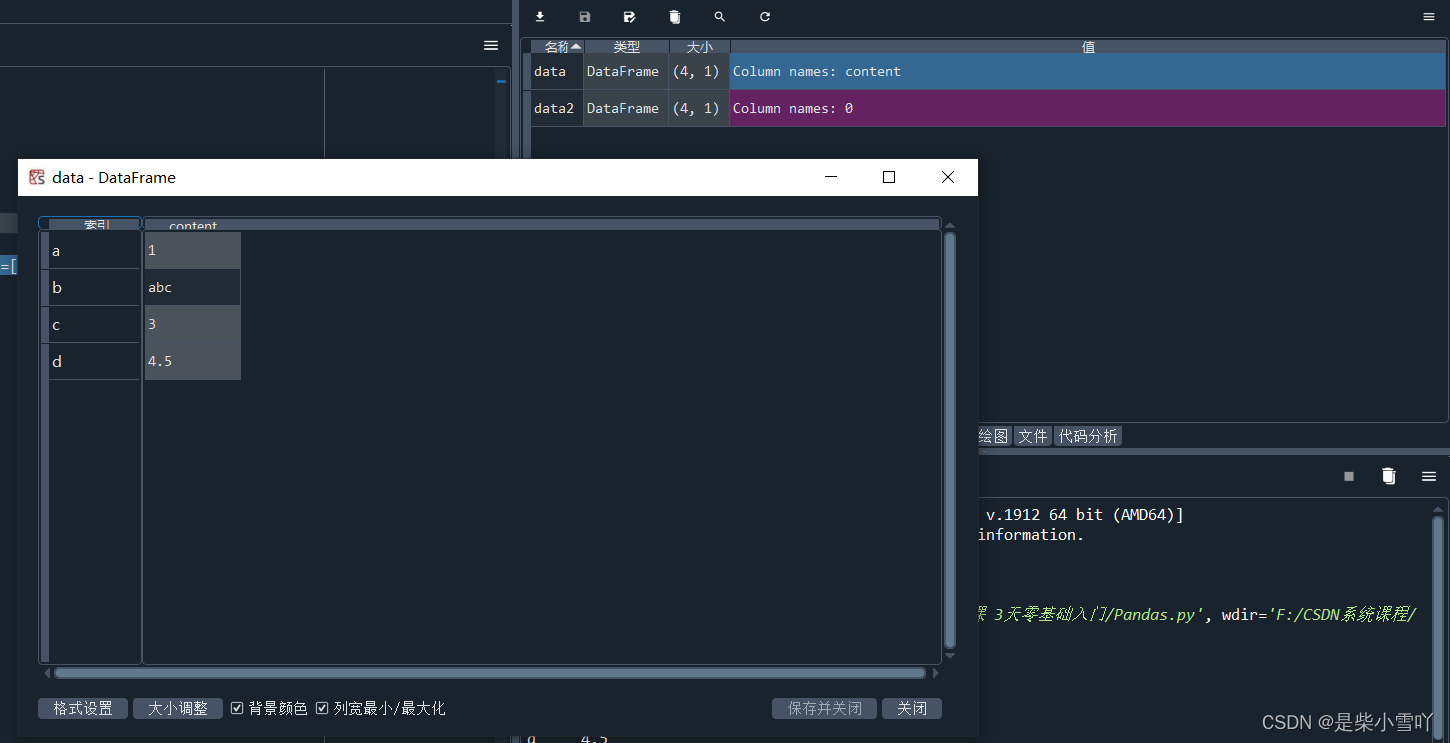Click the search variable names magnifier icon
The width and height of the screenshot is (1450, 743).
[x=719, y=16]
